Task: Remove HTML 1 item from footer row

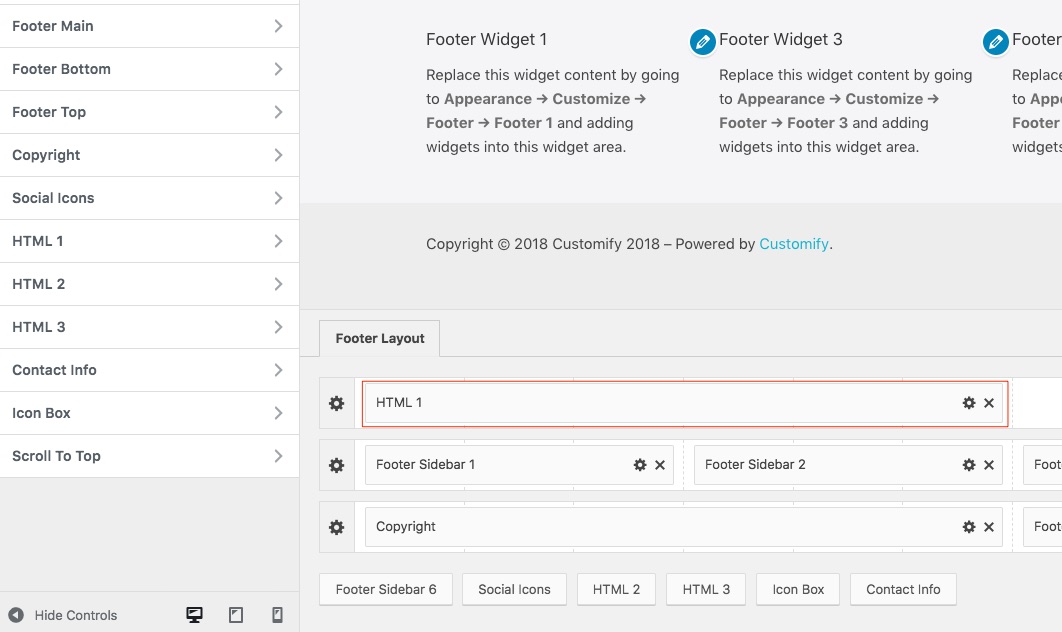Action: (989, 403)
